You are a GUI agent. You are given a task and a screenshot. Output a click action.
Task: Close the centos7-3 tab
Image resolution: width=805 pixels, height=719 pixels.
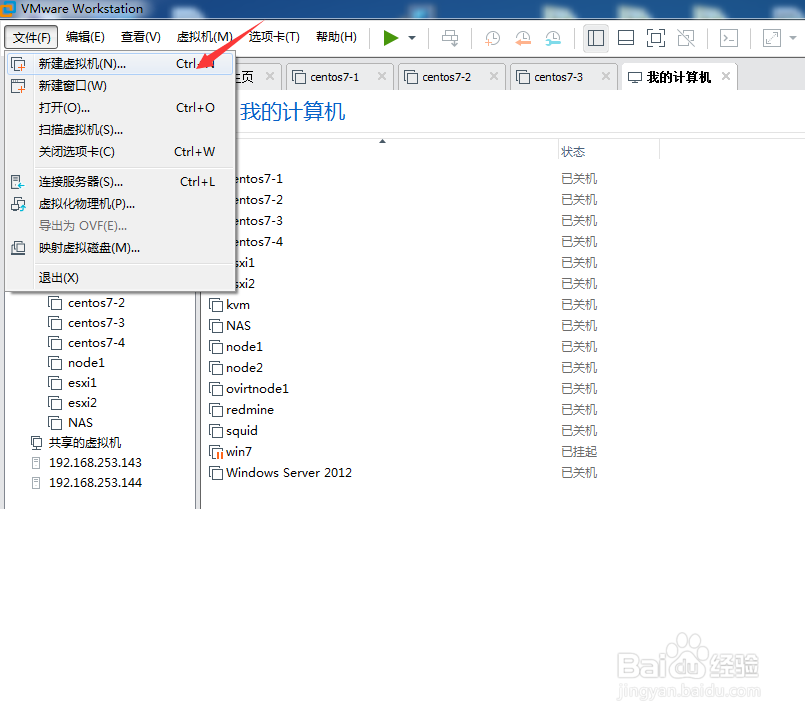coord(606,77)
